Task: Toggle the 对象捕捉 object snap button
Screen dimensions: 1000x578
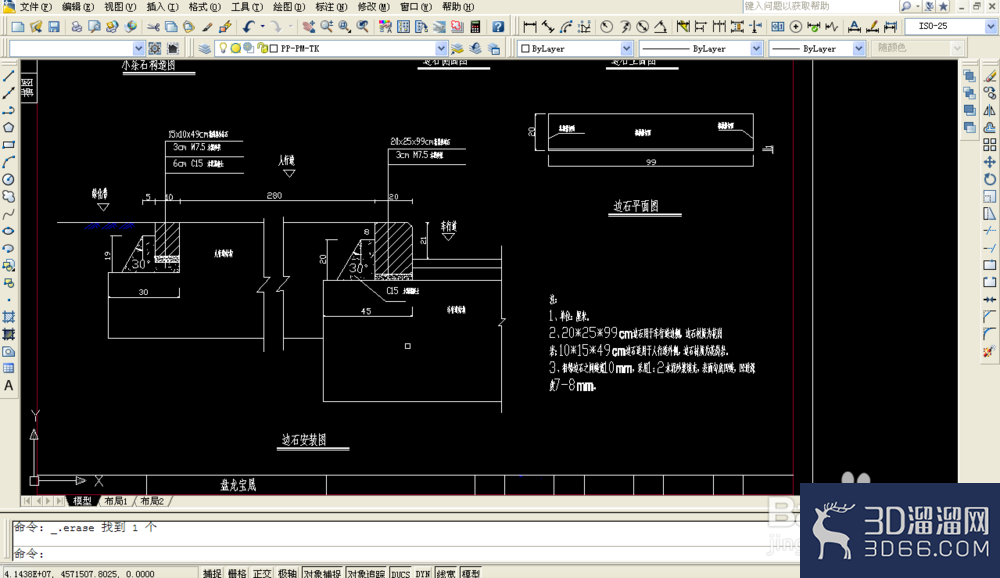Action: point(322,573)
